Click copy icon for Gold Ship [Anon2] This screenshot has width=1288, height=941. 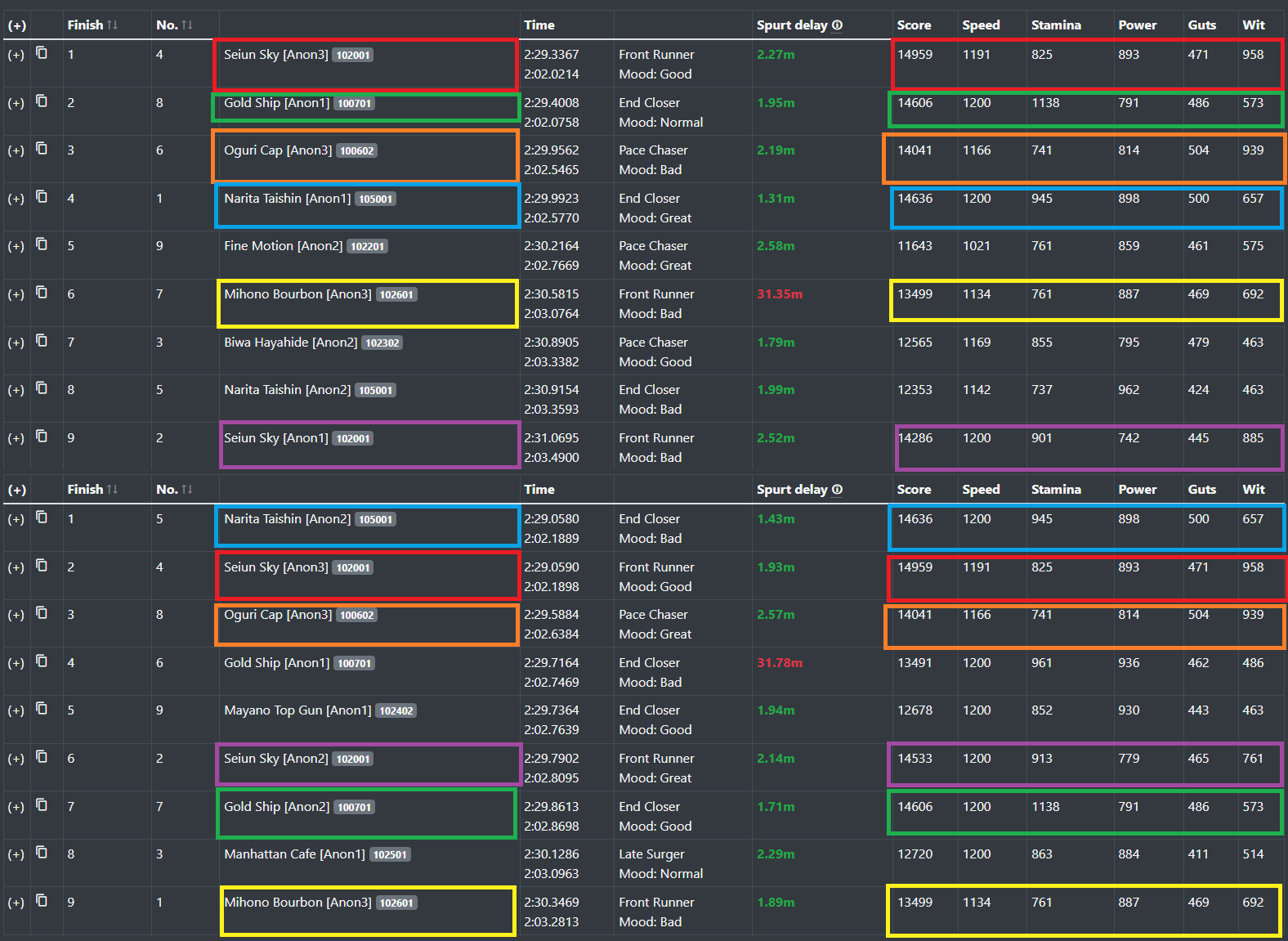click(42, 805)
